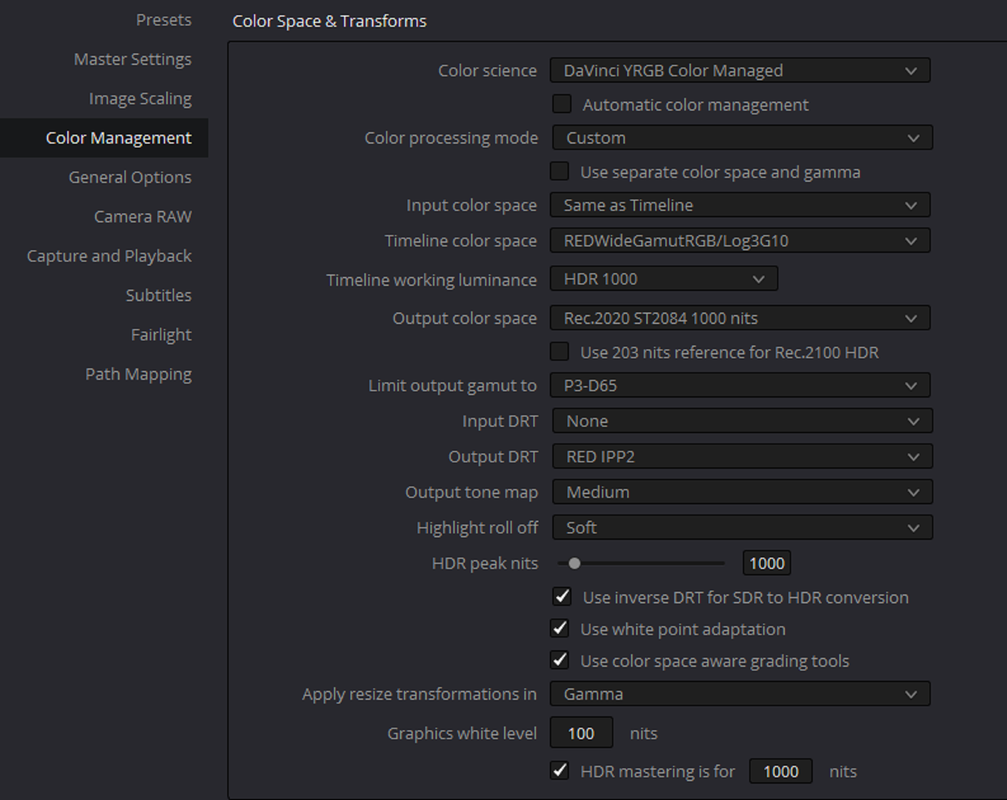Open the Color science dropdown

[x=740, y=71]
